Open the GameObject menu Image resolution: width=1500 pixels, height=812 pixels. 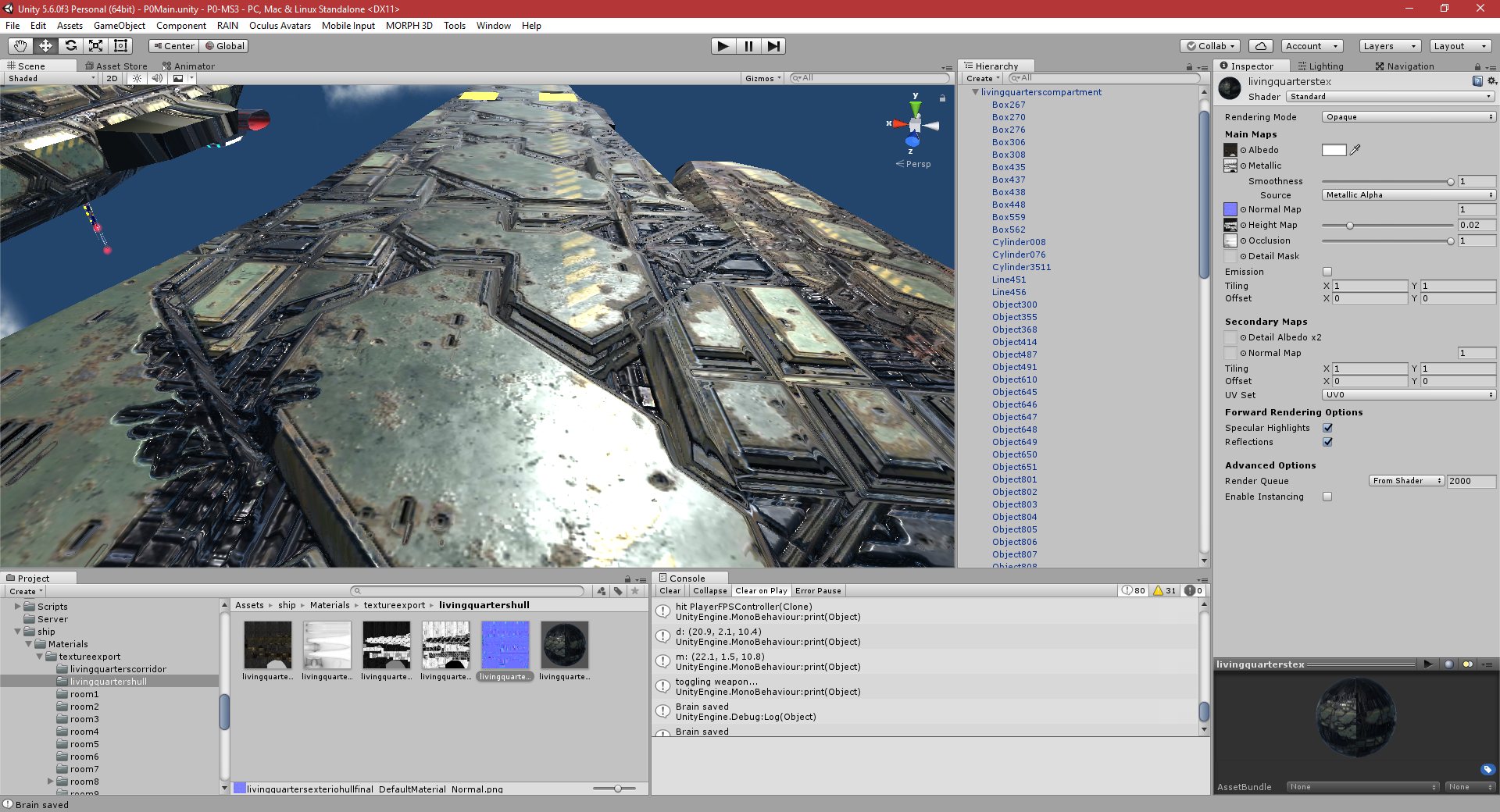pyautogui.click(x=118, y=26)
